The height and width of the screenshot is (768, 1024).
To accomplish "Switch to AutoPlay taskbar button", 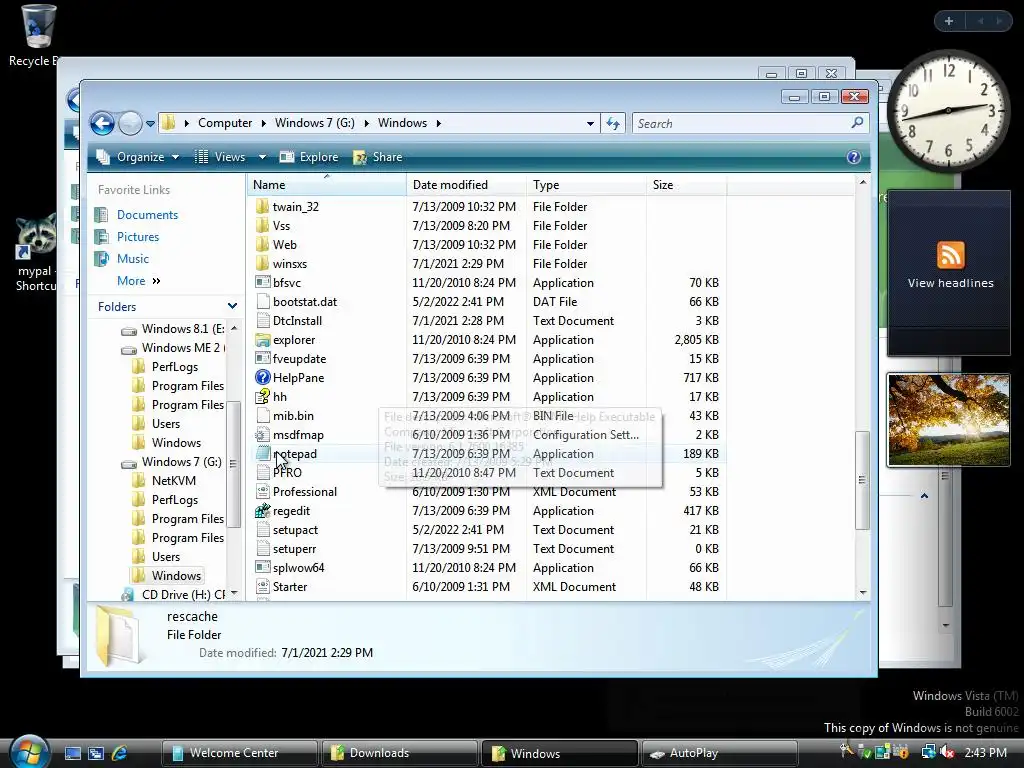I will point(718,753).
